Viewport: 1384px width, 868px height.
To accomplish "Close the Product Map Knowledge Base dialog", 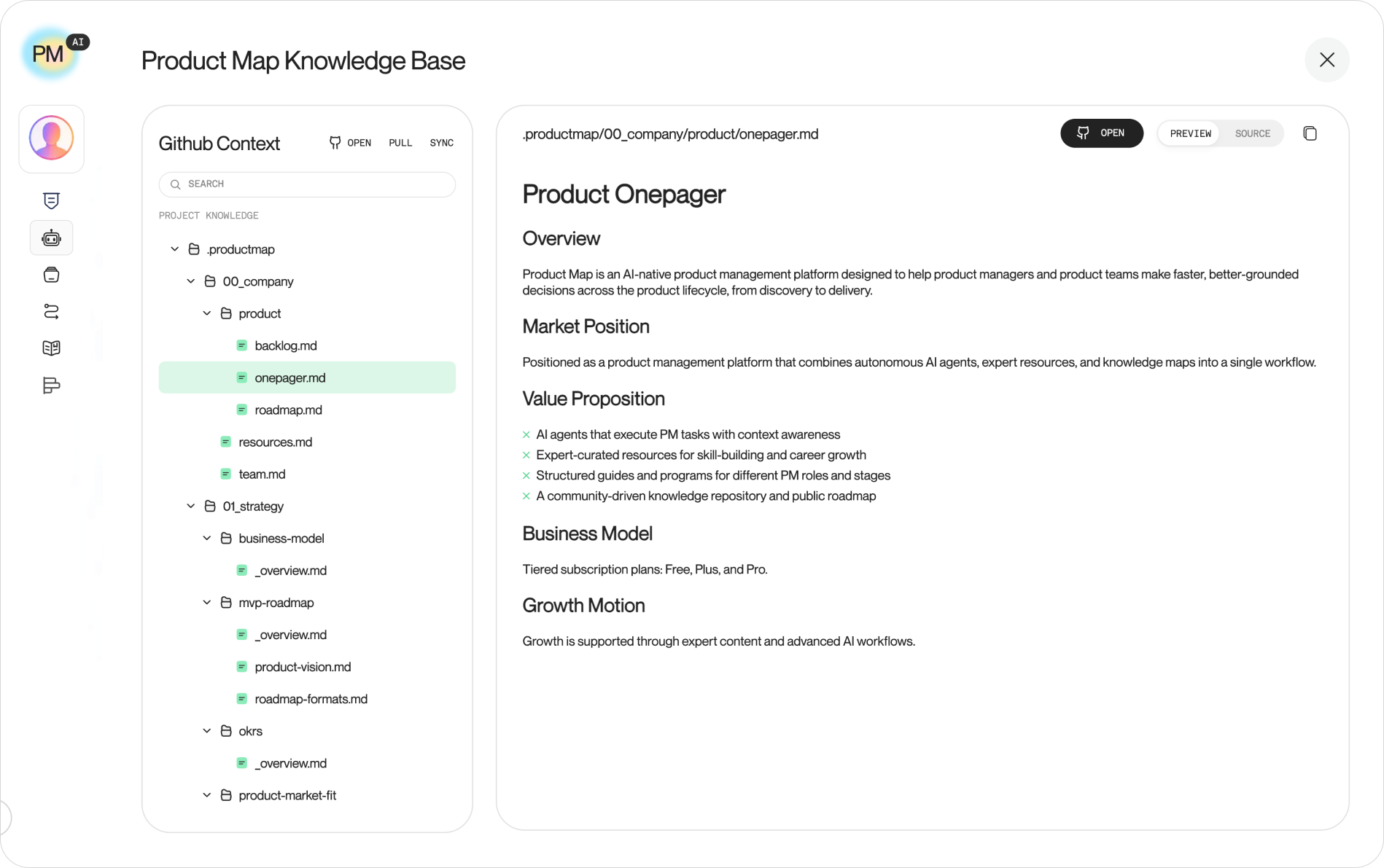I will pos(1326,60).
